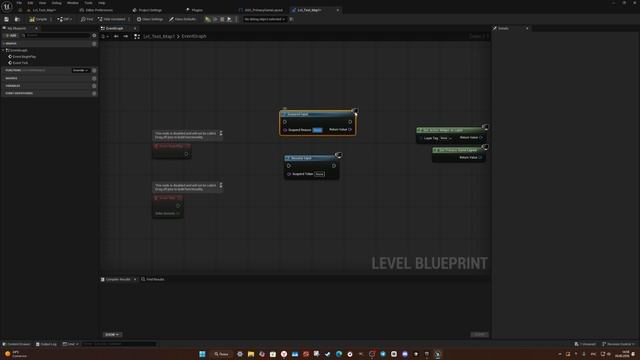Open the Diff dropdown in the toolbar
640x360 pixels.
click(x=64, y=19)
